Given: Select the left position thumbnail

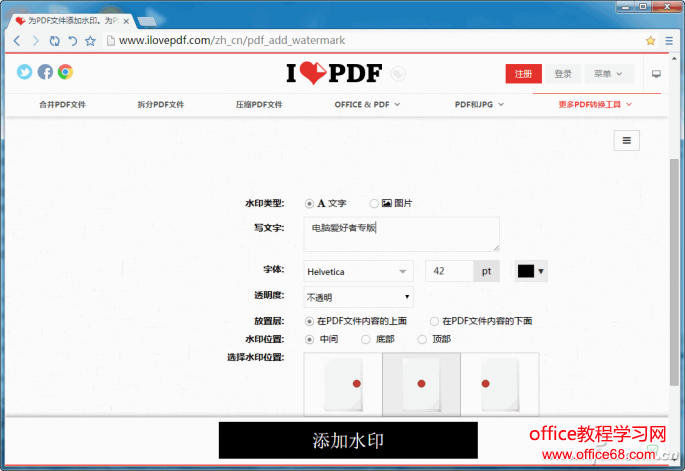Looking at the screenshot, I should coord(343,384).
